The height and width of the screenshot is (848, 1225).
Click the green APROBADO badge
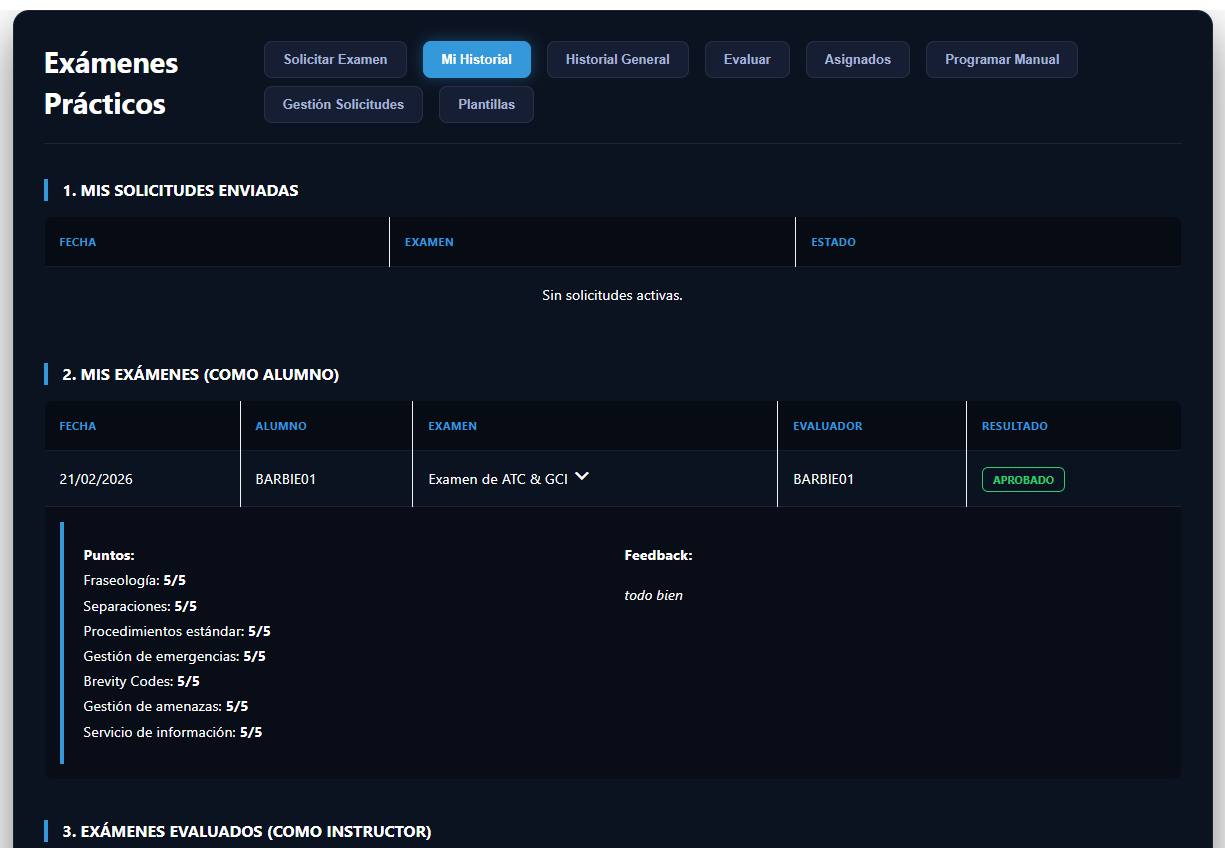pyautogui.click(x=1023, y=480)
